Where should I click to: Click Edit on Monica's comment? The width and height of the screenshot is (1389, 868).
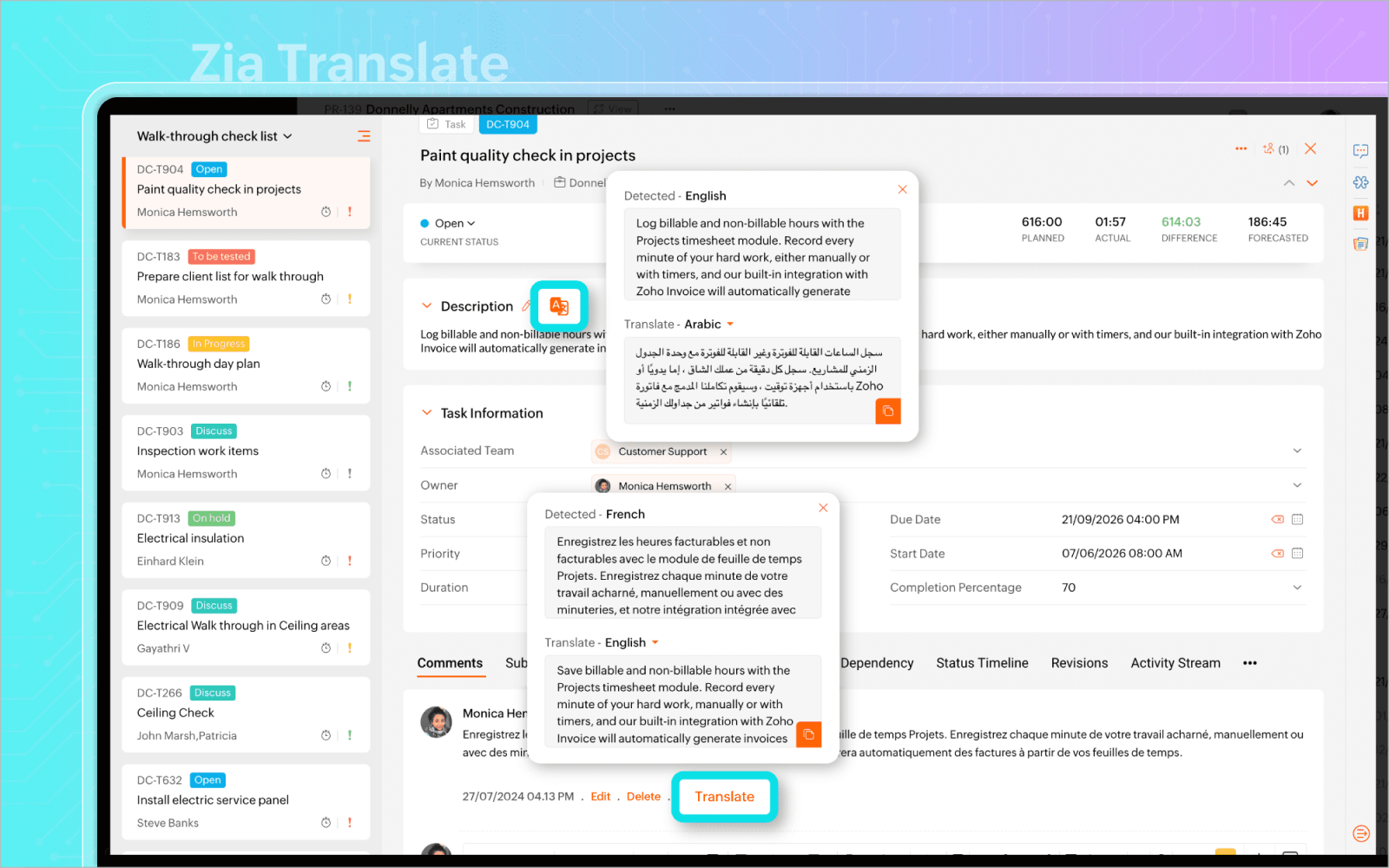pos(601,797)
